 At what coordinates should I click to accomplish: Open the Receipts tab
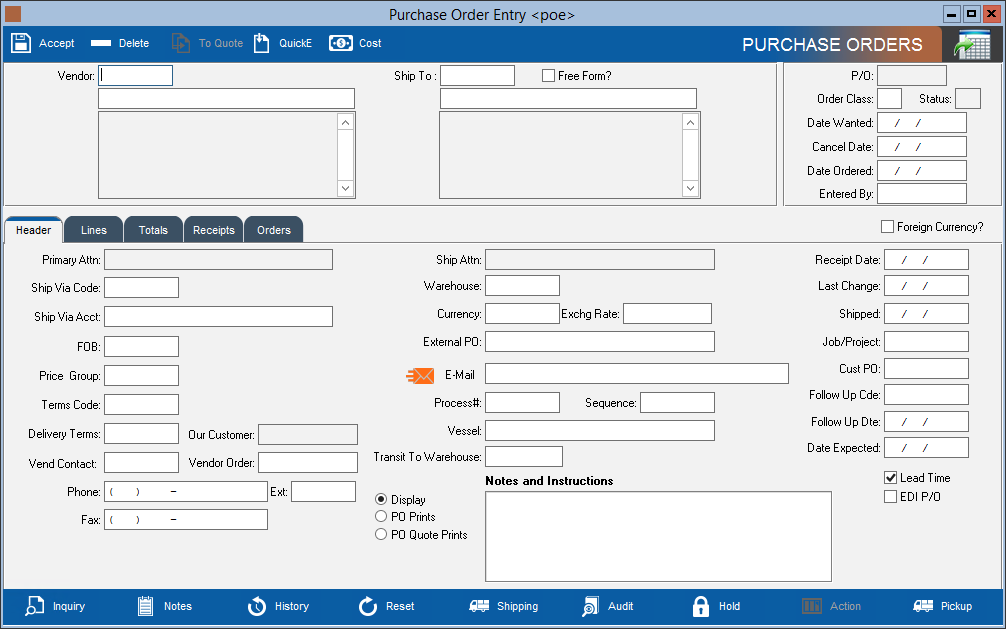[x=213, y=229]
